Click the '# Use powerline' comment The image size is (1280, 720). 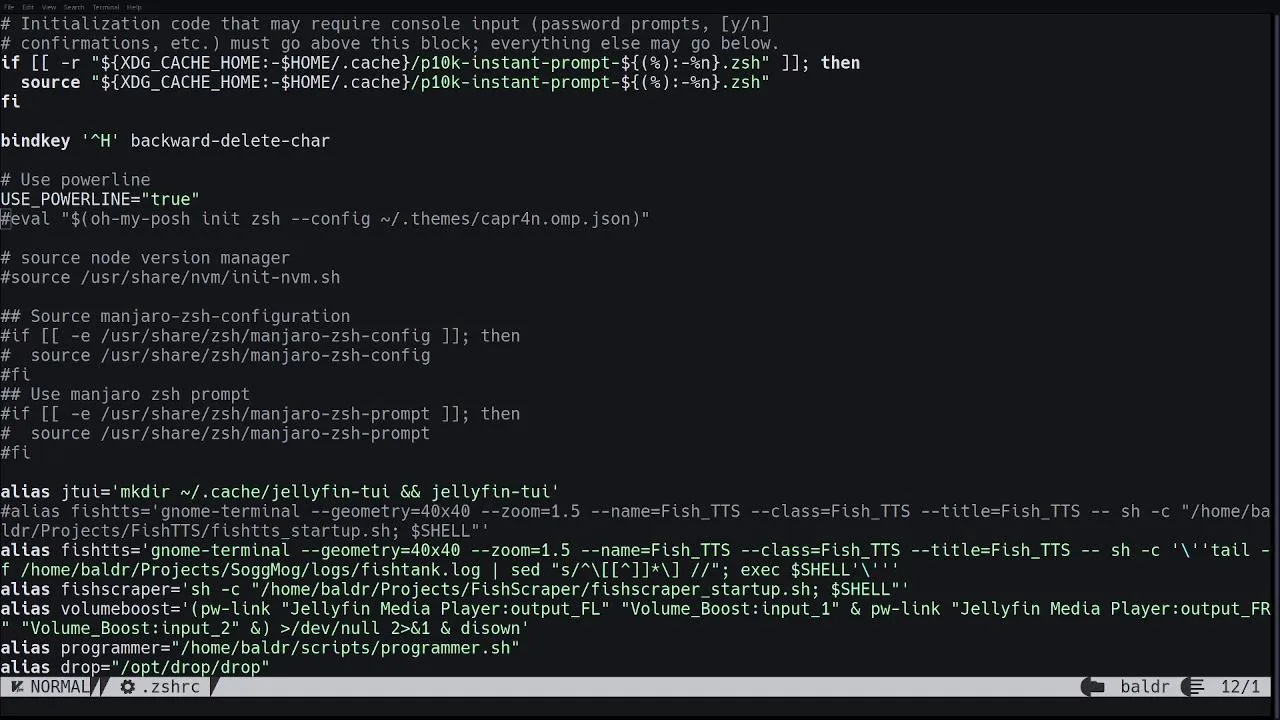(75, 180)
